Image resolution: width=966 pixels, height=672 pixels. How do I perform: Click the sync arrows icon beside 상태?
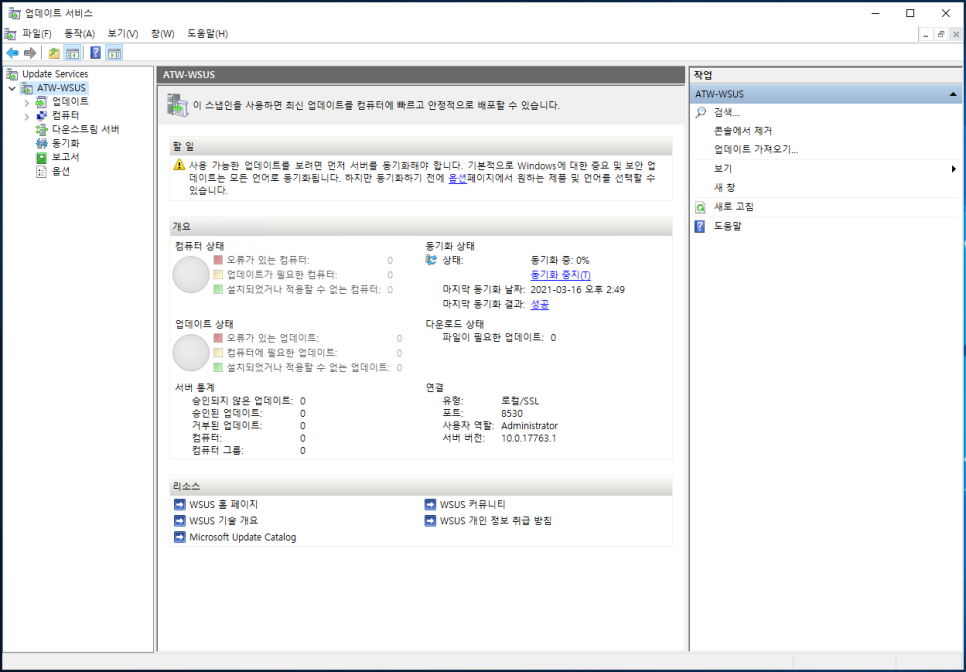tap(431, 261)
